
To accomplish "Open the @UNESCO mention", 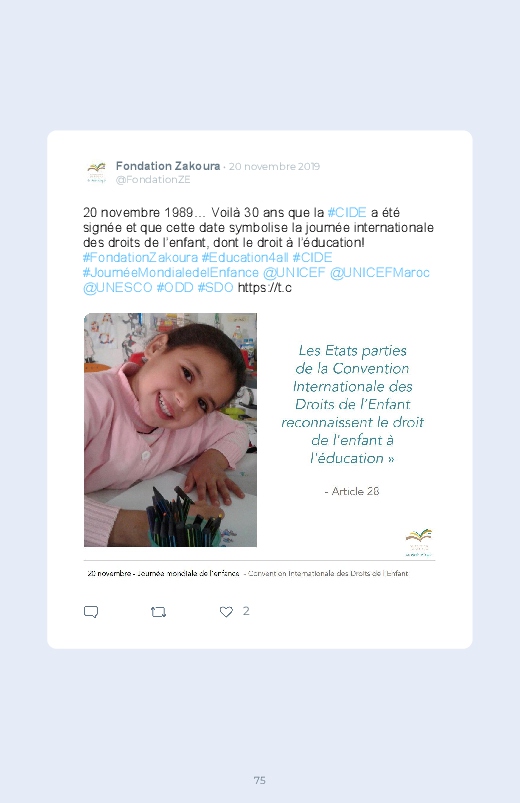I will coord(118,288).
